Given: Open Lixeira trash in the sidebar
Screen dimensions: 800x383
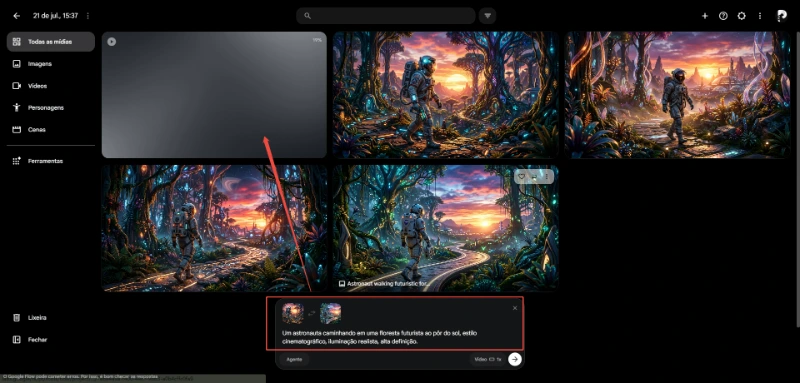Looking at the screenshot, I should click(x=51, y=318).
